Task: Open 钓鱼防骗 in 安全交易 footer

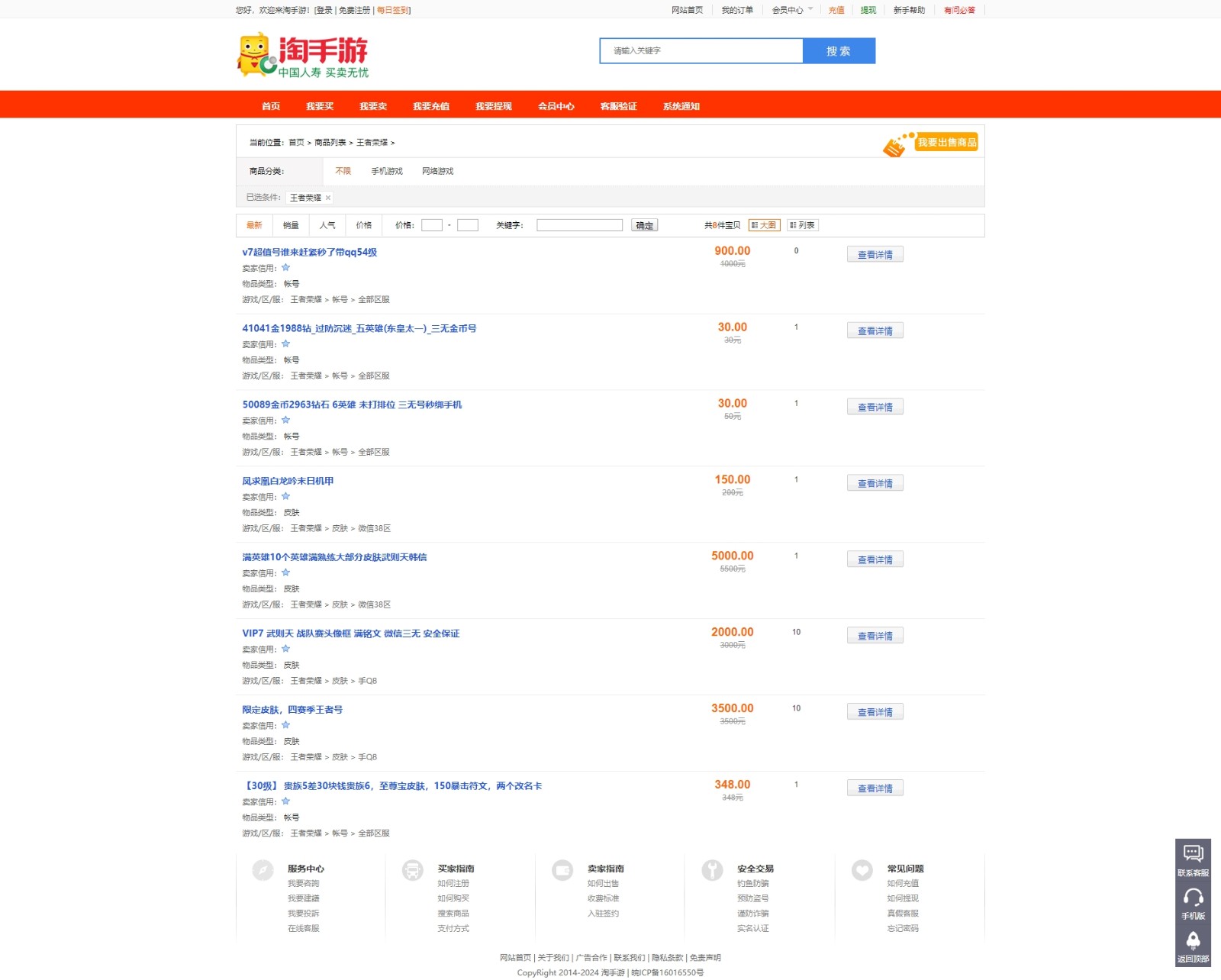Action: tap(753, 884)
